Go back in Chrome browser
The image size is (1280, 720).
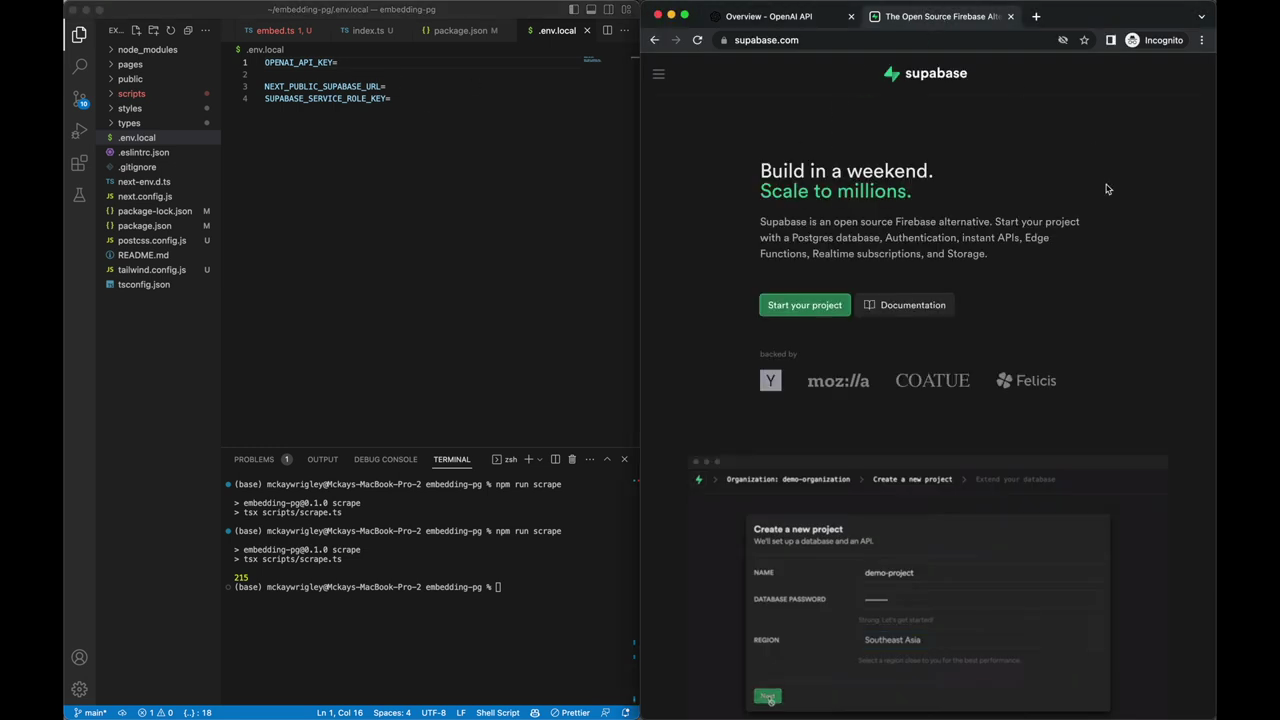coord(654,40)
